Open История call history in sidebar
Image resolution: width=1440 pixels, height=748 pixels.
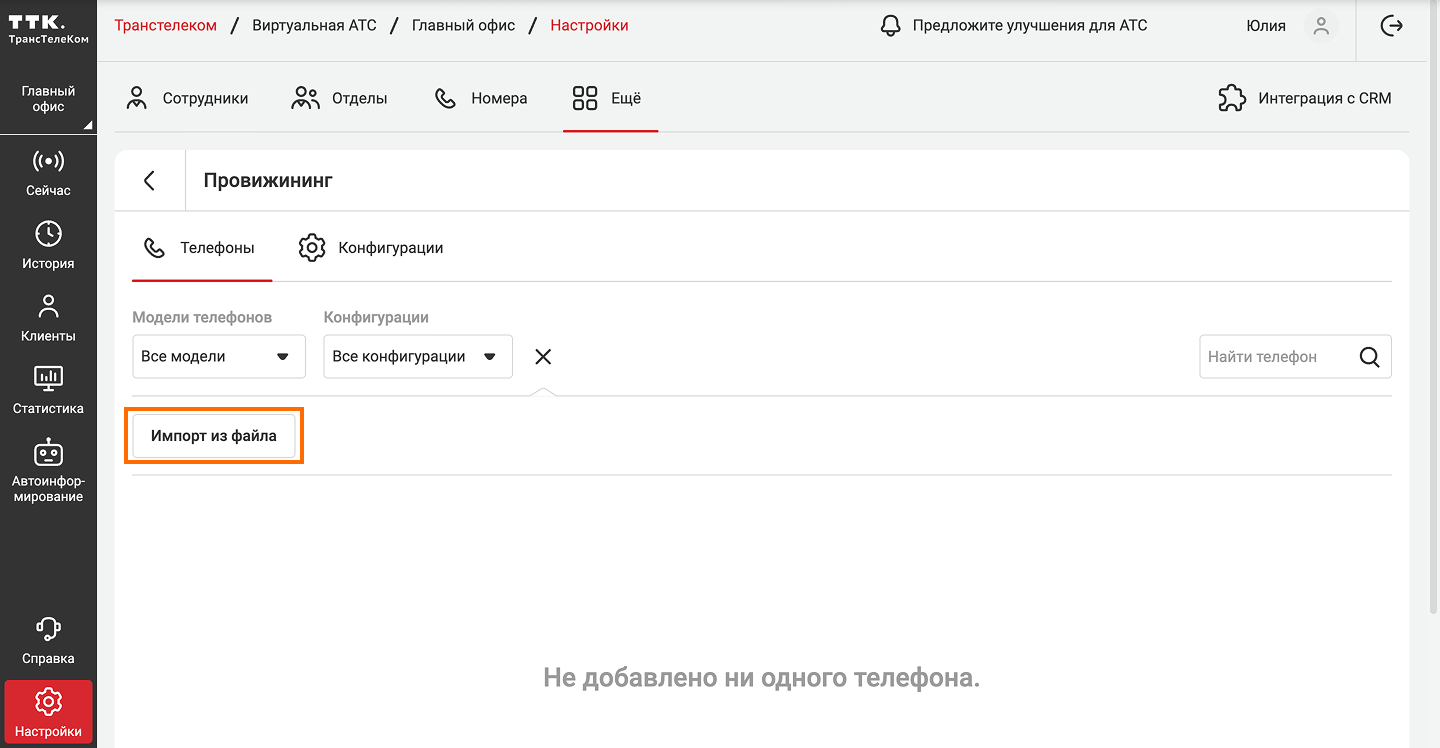pos(48,246)
